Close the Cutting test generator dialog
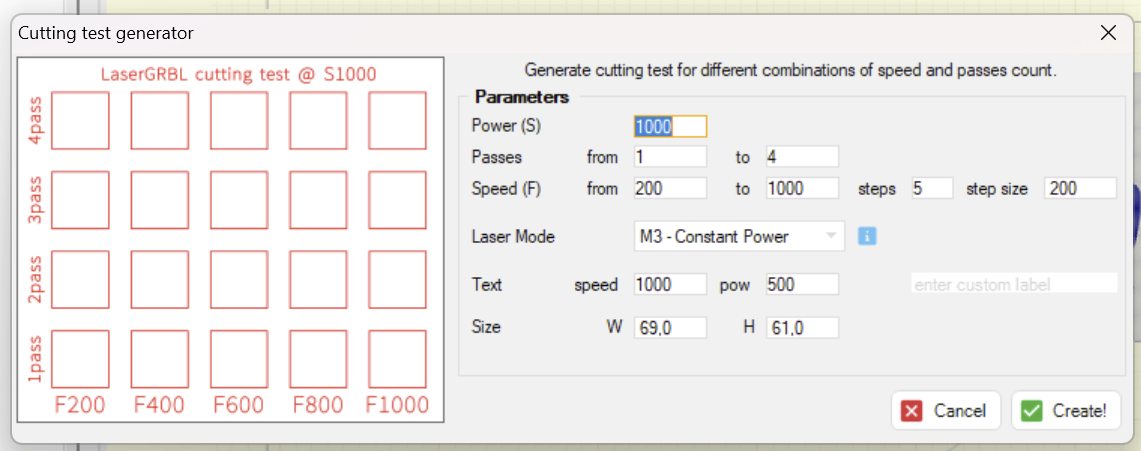Screen dimensions: 1141x451 click(x=1108, y=33)
